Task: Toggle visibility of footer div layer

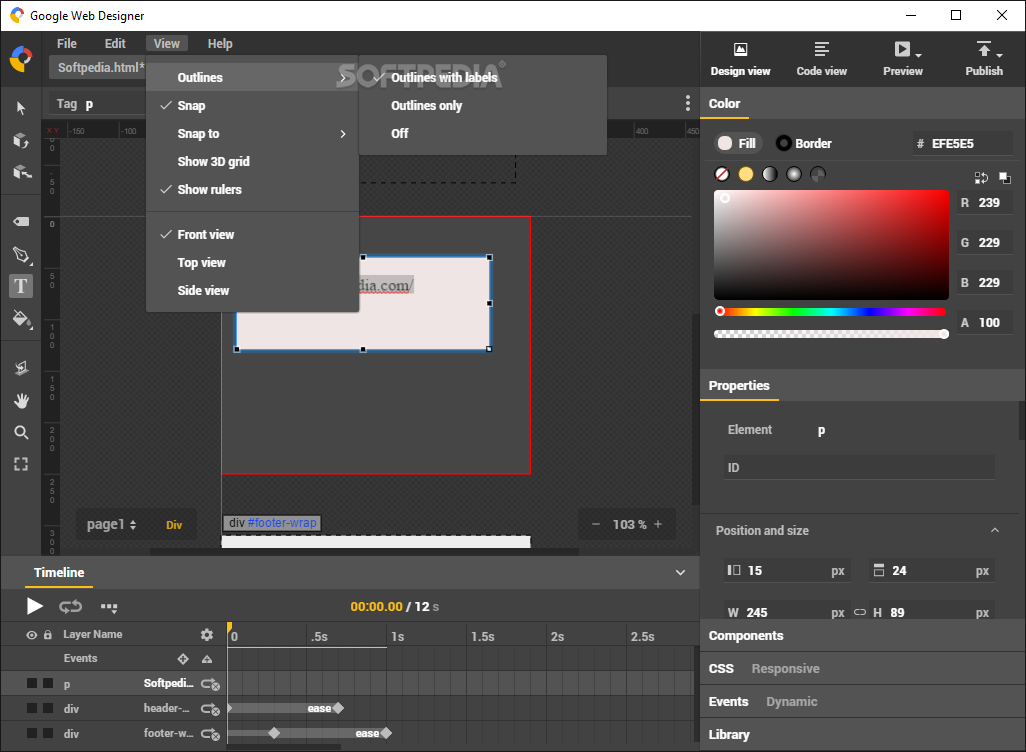Action: tap(31, 733)
